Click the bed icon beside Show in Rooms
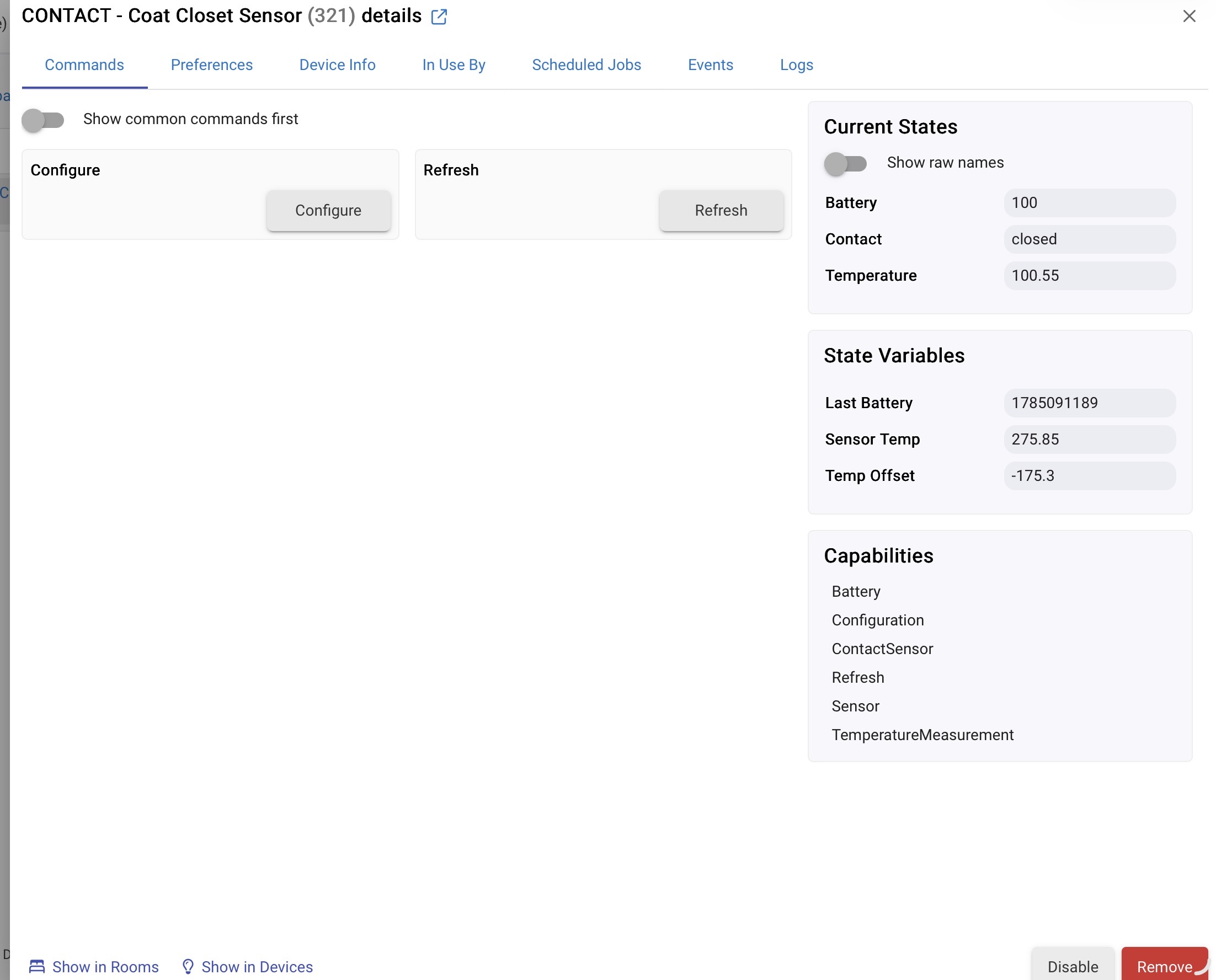The image size is (1216, 980). (x=37, y=966)
